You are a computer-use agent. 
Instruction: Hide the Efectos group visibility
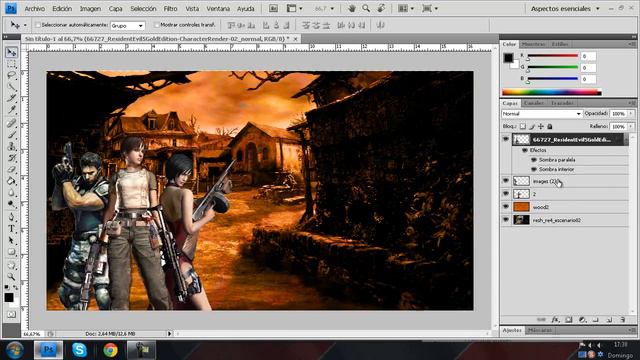click(x=525, y=150)
